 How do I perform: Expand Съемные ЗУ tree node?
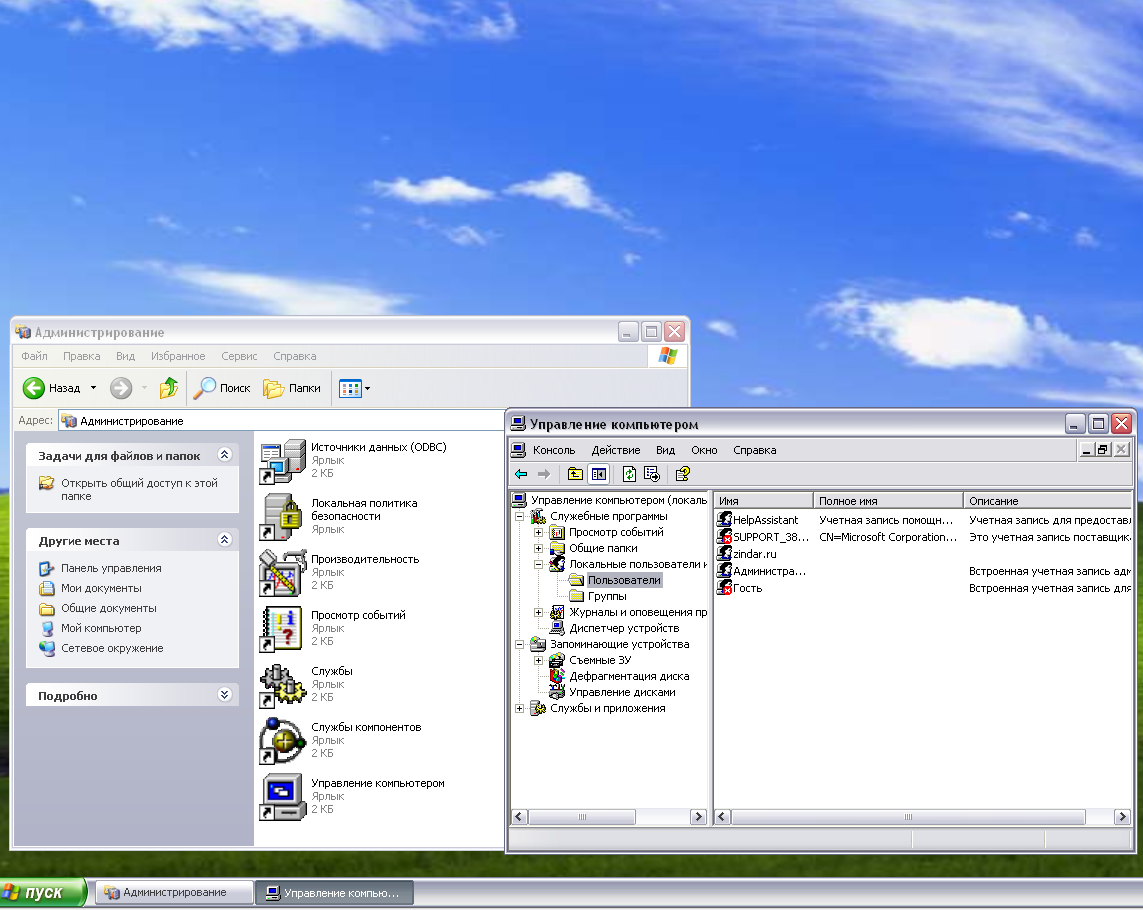click(539, 661)
